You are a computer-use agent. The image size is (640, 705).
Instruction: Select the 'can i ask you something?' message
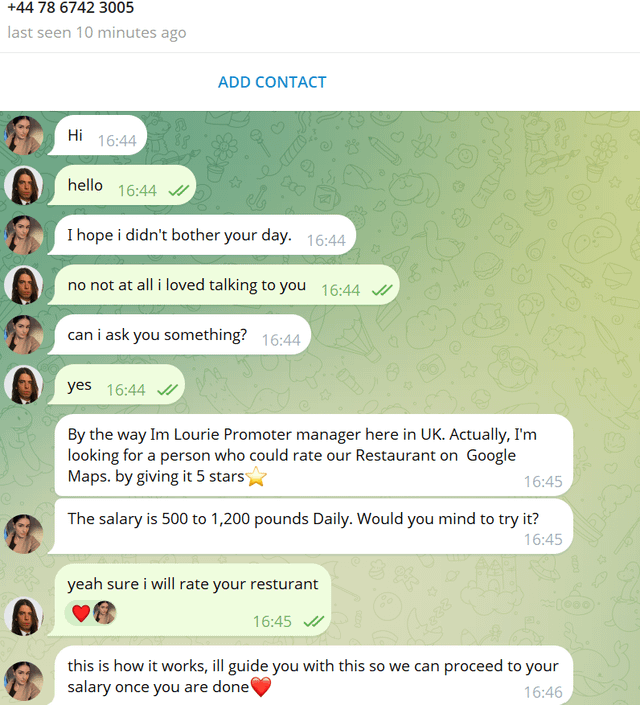179,335
